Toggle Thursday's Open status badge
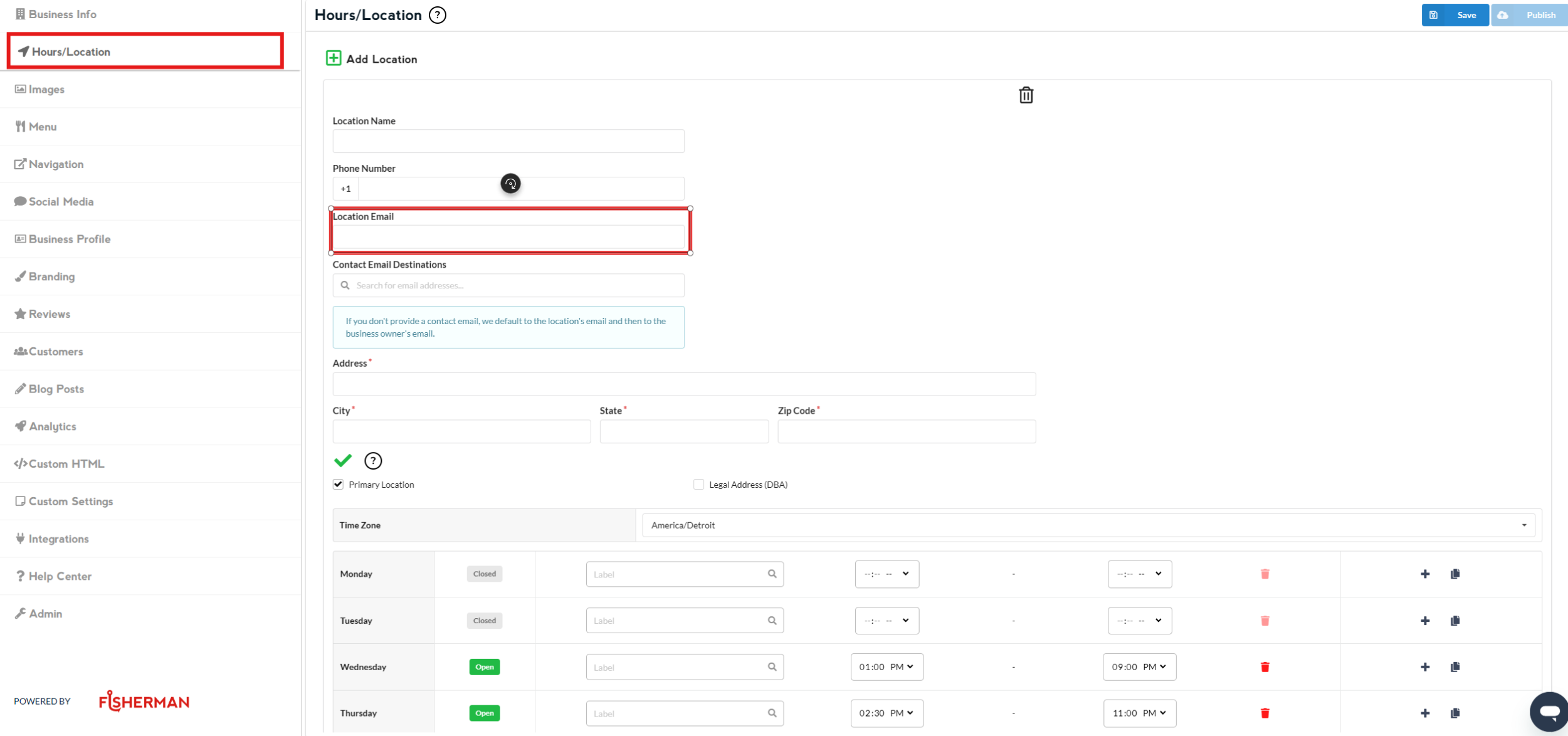Image resolution: width=1568 pixels, height=736 pixels. point(484,713)
